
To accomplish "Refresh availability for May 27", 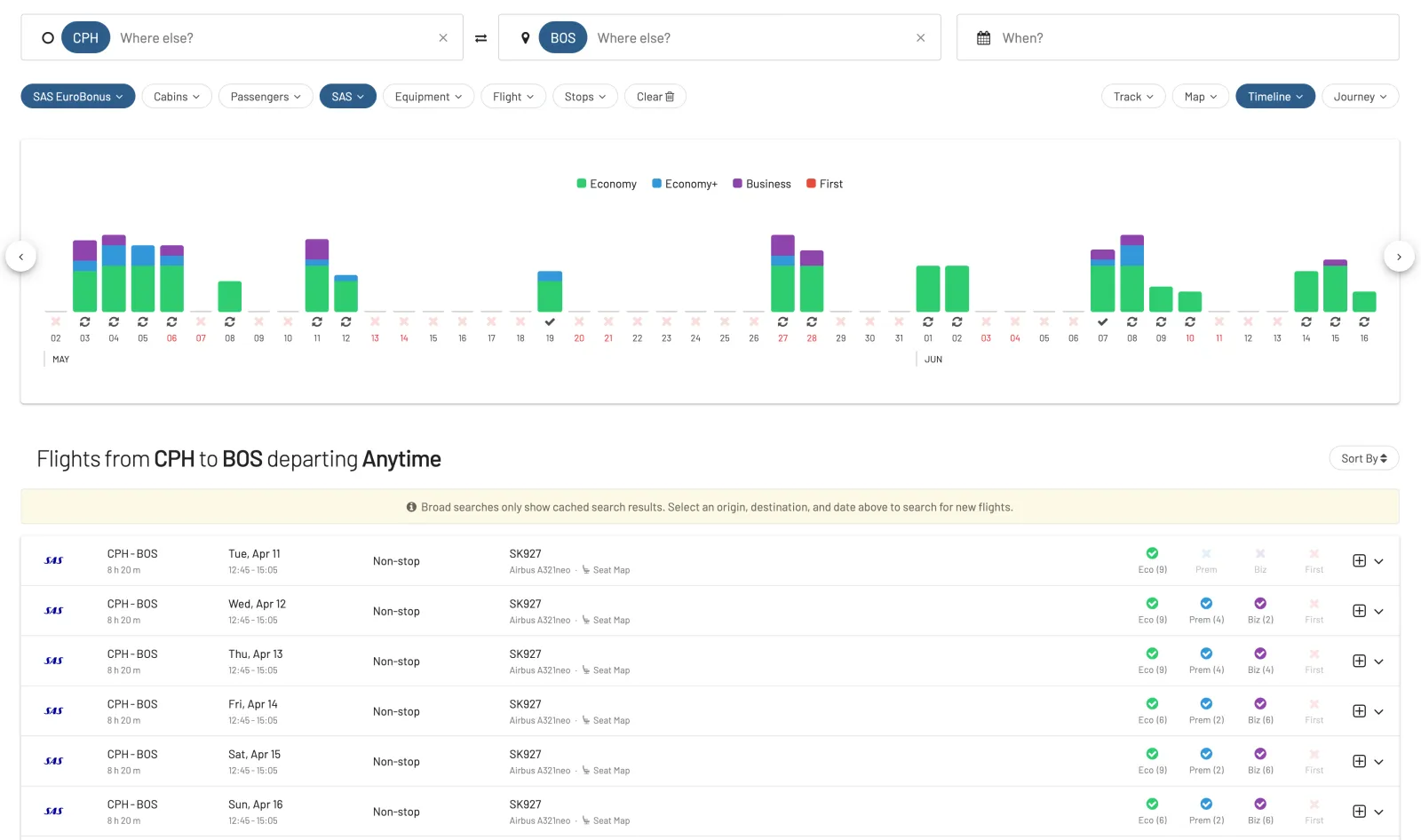I will [782, 321].
